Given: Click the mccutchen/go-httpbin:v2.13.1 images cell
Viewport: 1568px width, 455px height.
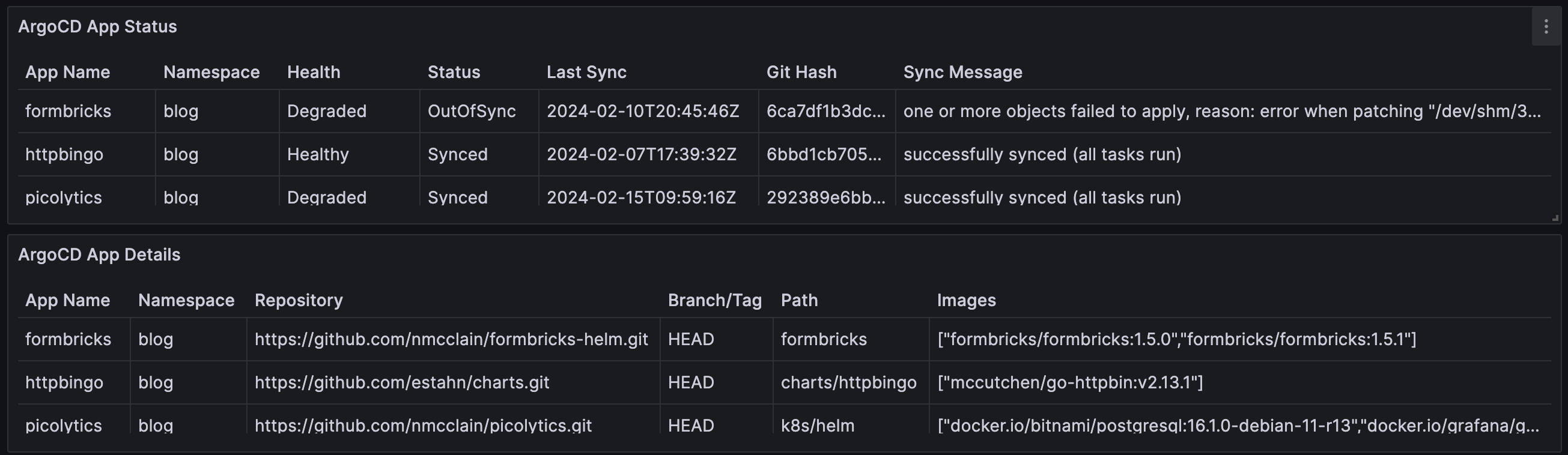Looking at the screenshot, I should (x=1070, y=382).
